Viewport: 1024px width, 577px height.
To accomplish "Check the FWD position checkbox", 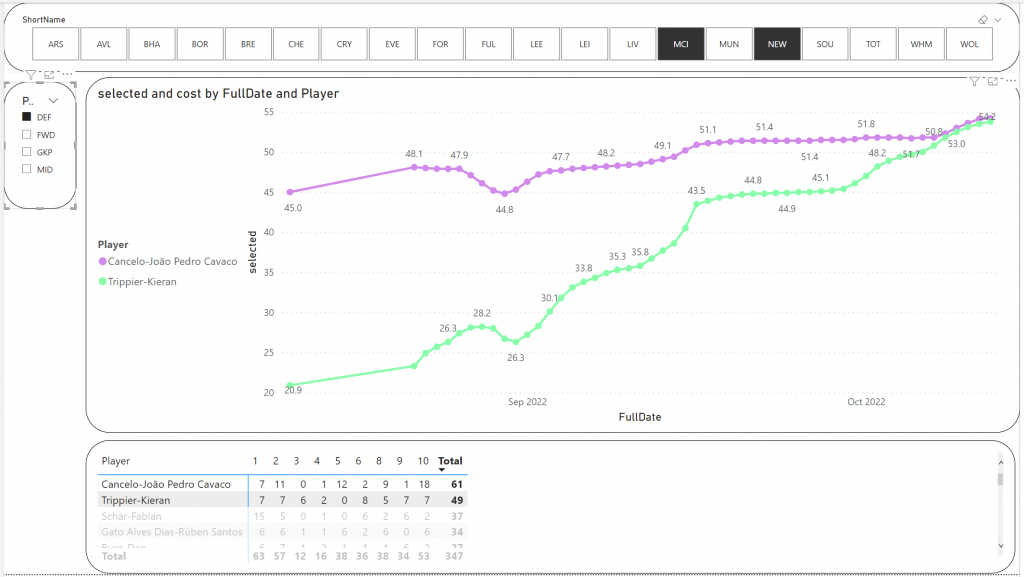I will [27, 134].
